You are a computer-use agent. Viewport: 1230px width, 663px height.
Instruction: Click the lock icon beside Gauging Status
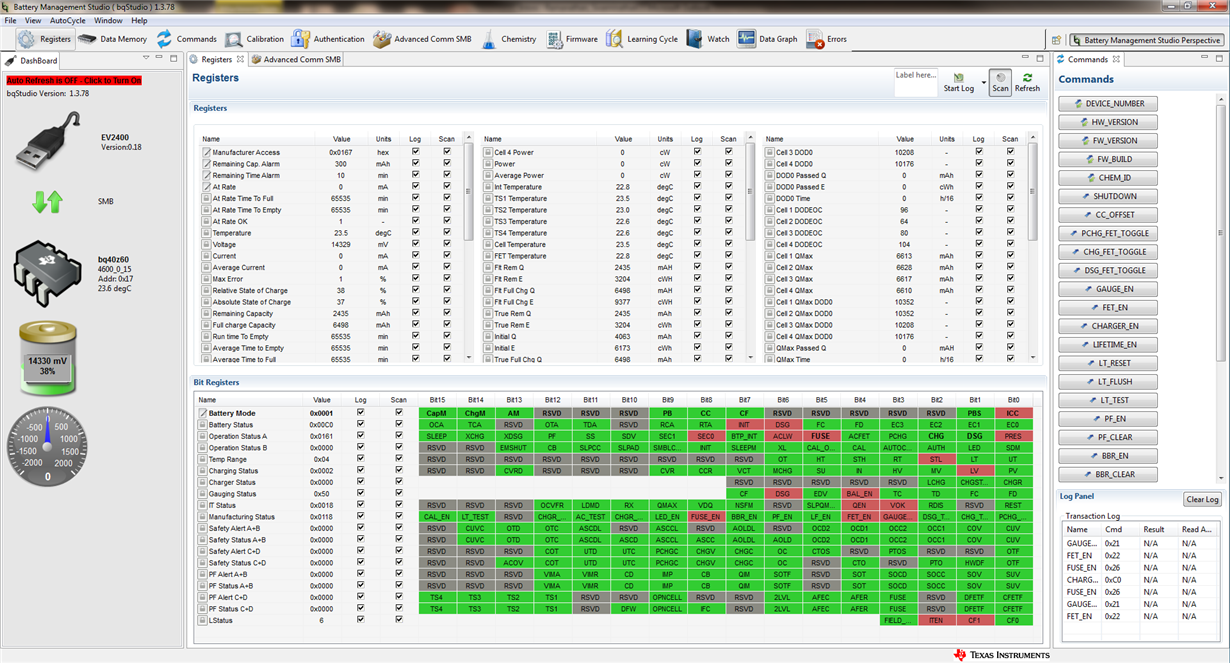[203, 494]
